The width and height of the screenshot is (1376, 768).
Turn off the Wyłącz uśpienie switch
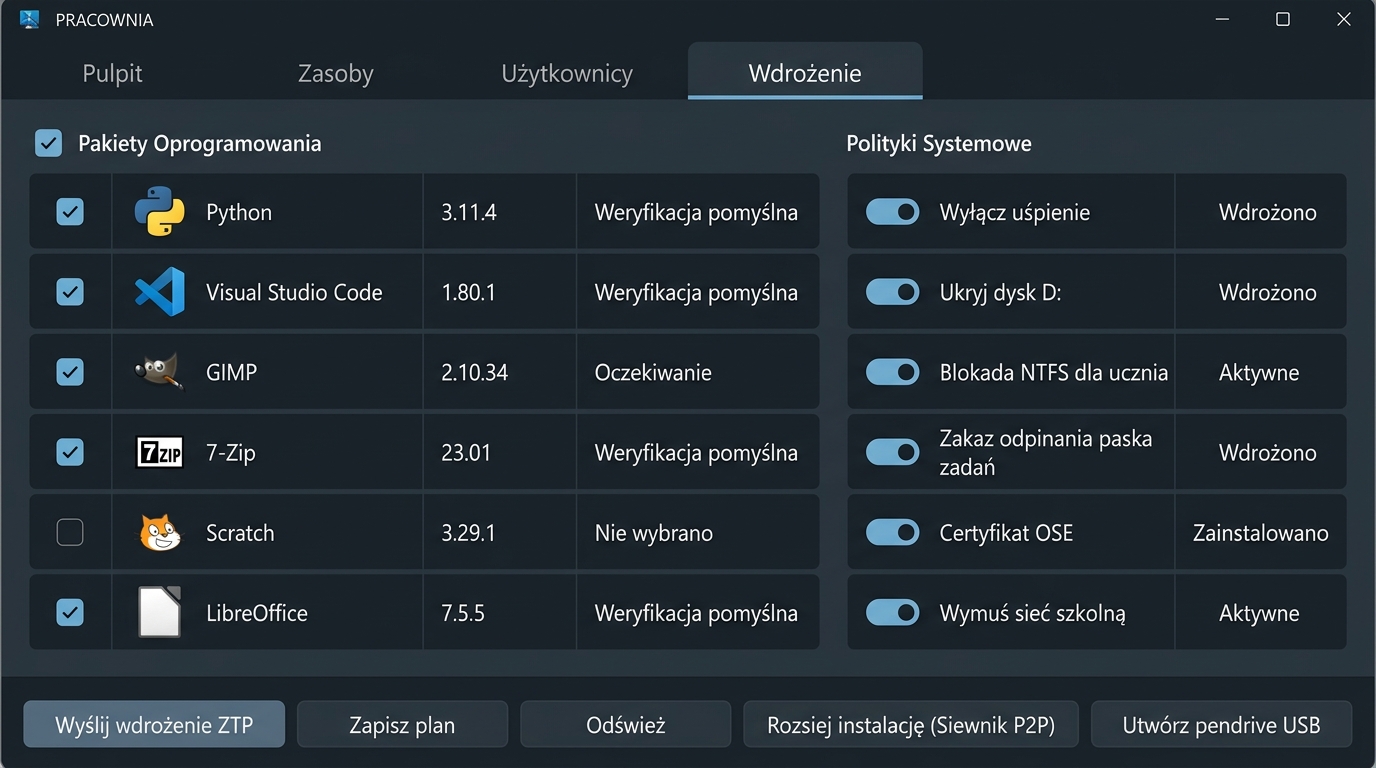pyautogui.click(x=892, y=212)
